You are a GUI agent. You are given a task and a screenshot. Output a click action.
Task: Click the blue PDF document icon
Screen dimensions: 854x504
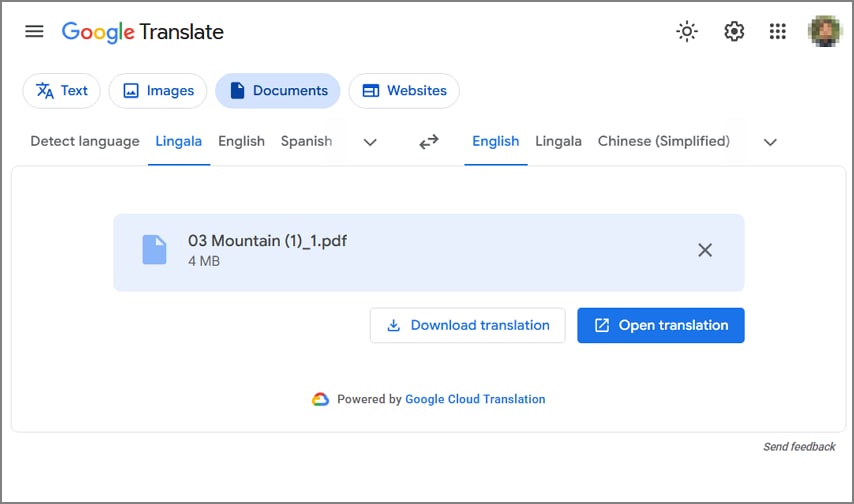pos(154,250)
